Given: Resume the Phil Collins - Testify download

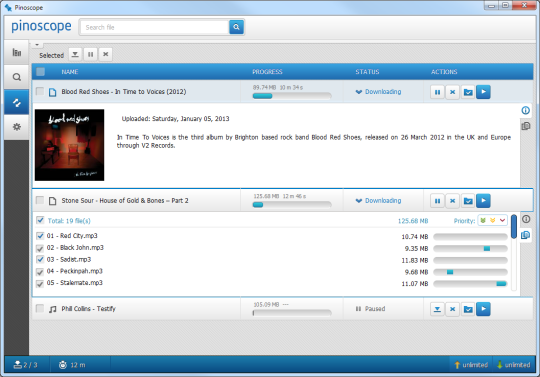Looking at the screenshot, I should [x=437, y=309].
